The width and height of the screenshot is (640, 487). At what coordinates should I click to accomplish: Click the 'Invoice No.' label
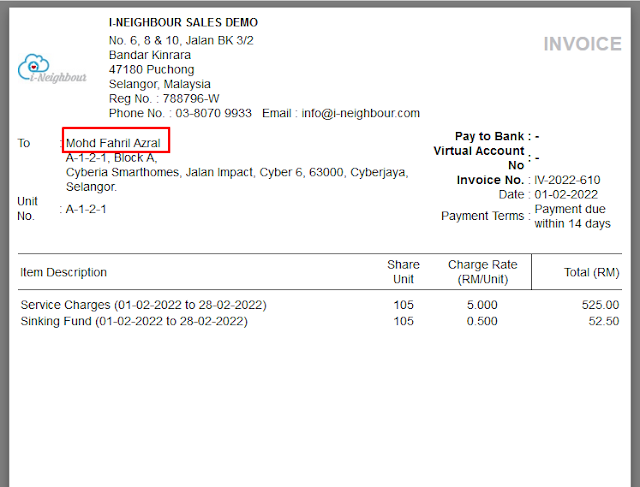pyautogui.click(x=490, y=180)
